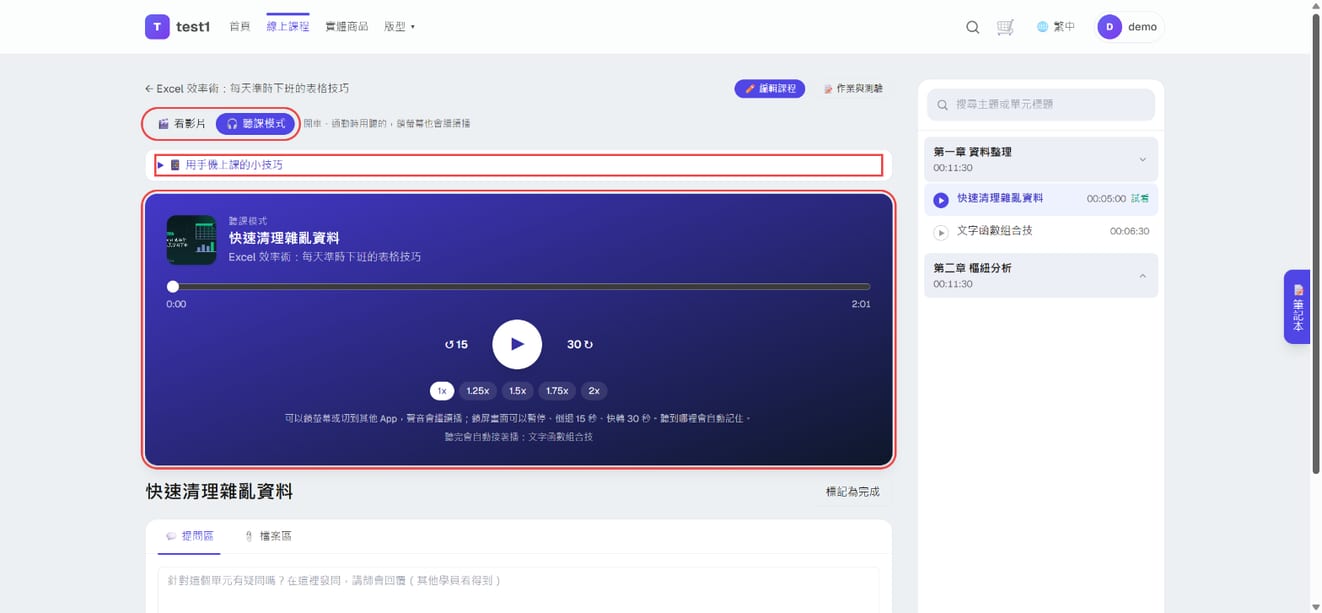The height and width of the screenshot is (613, 1322).
Task: Play the audio lesson
Action: (x=517, y=344)
